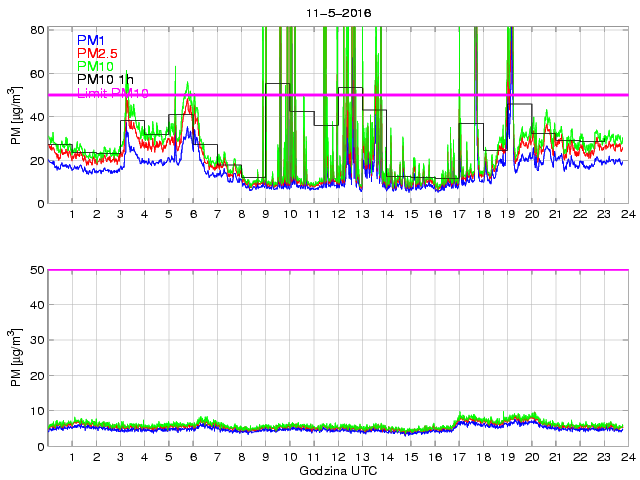Click the lower chart's PM y-axis label

[x=16, y=358]
